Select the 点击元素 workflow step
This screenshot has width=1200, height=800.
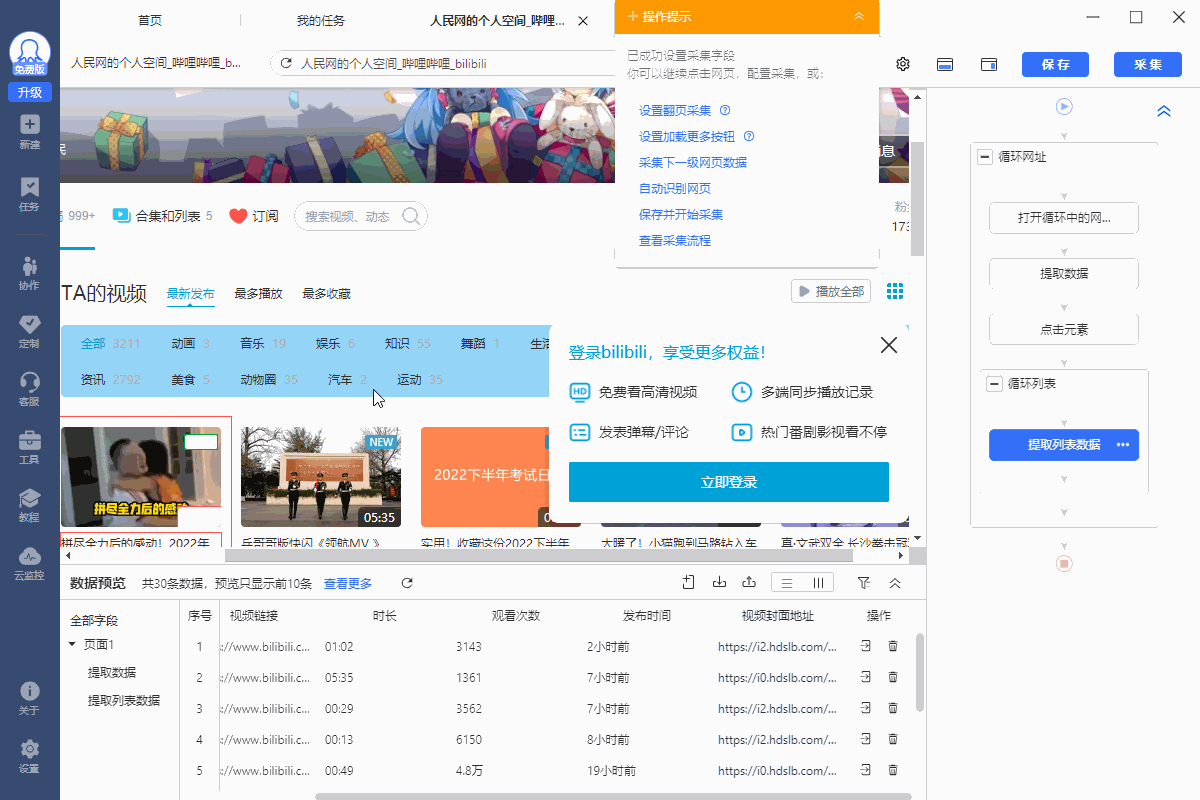click(1064, 329)
